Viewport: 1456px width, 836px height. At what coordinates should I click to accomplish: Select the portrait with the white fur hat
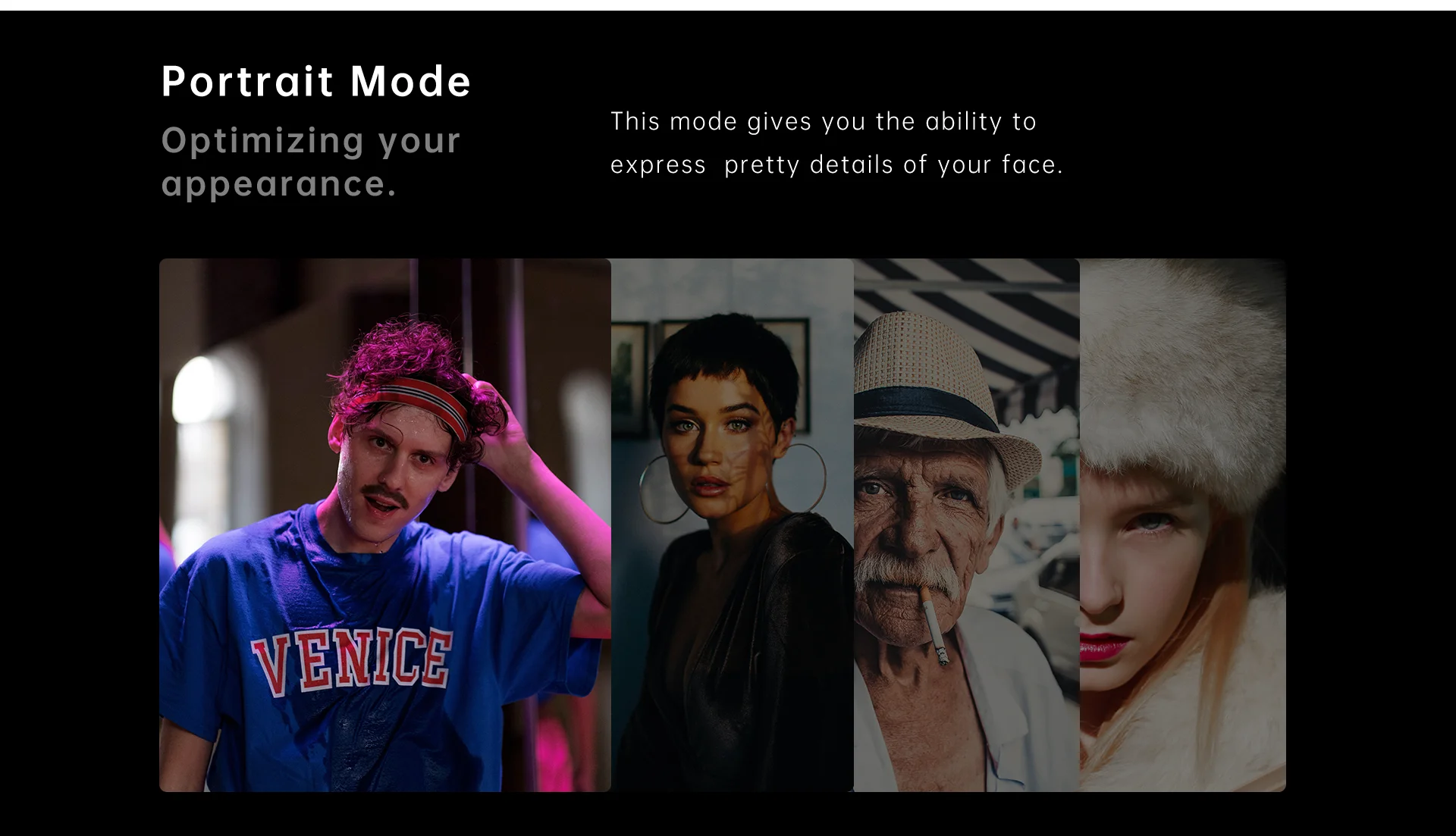click(x=1183, y=525)
